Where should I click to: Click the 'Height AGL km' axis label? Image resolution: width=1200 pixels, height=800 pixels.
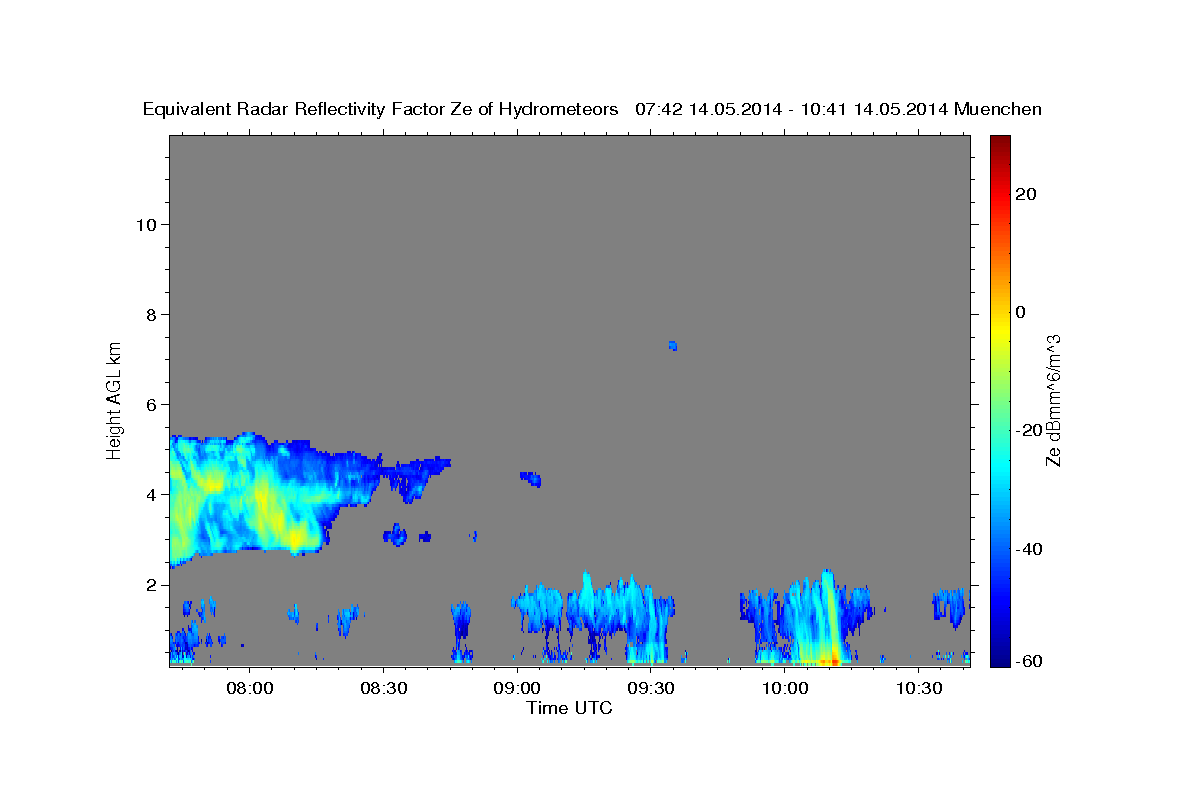click(115, 400)
